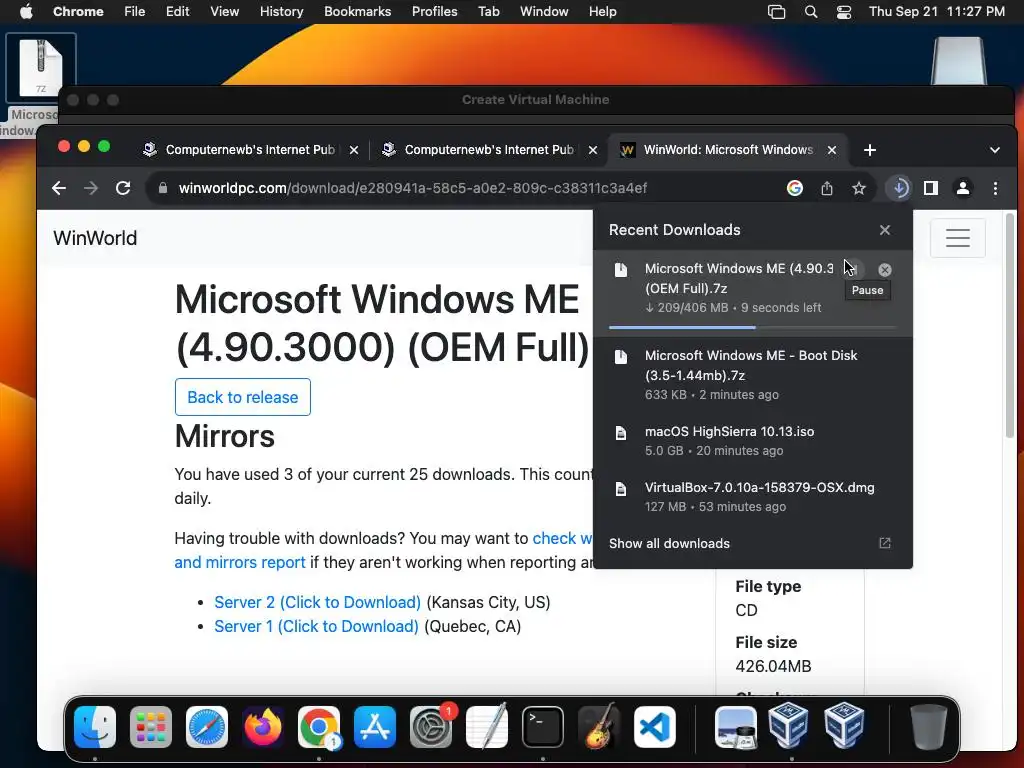Click the browser forward arrow
Screen dimensions: 1024x768
pos(91,188)
